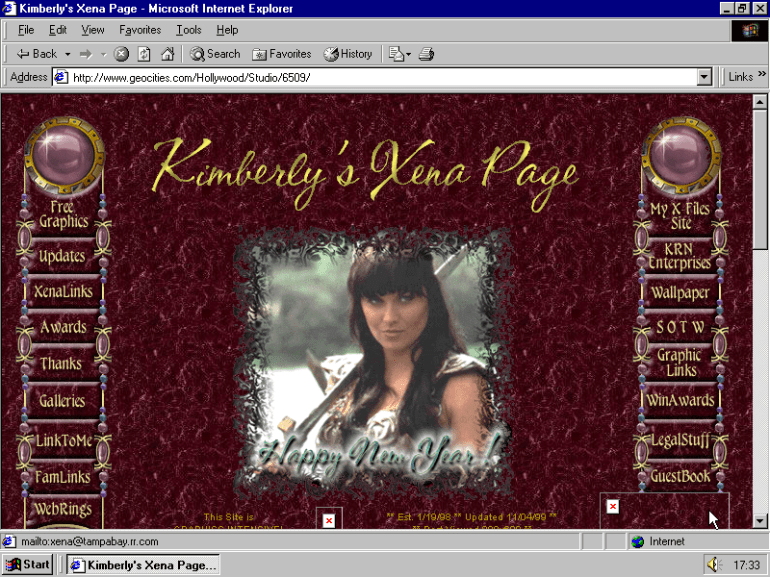Open the KRN Enterprises link

(x=680, y=256)
